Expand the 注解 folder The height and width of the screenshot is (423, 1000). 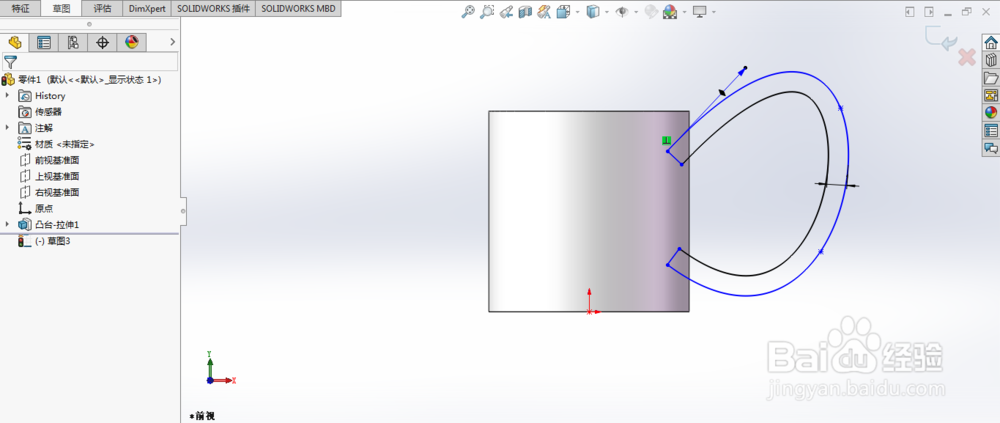coord(8,128)
